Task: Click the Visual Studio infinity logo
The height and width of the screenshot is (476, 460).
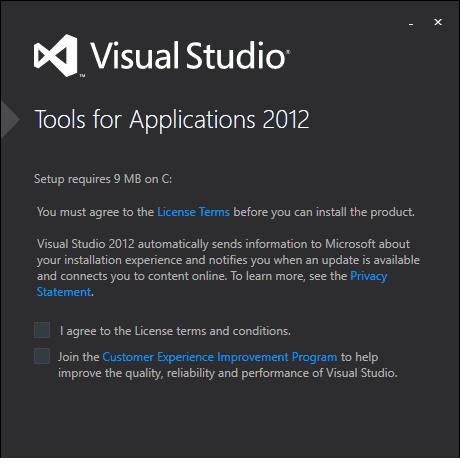Action: point(56,55)
